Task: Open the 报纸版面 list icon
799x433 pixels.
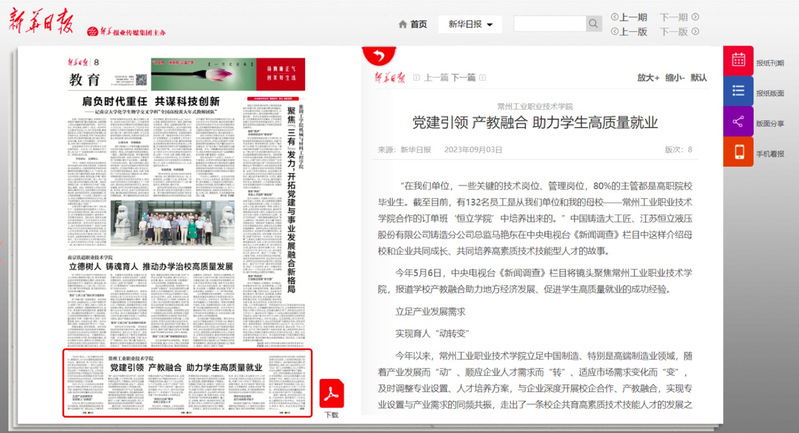Action: point(738,91)
